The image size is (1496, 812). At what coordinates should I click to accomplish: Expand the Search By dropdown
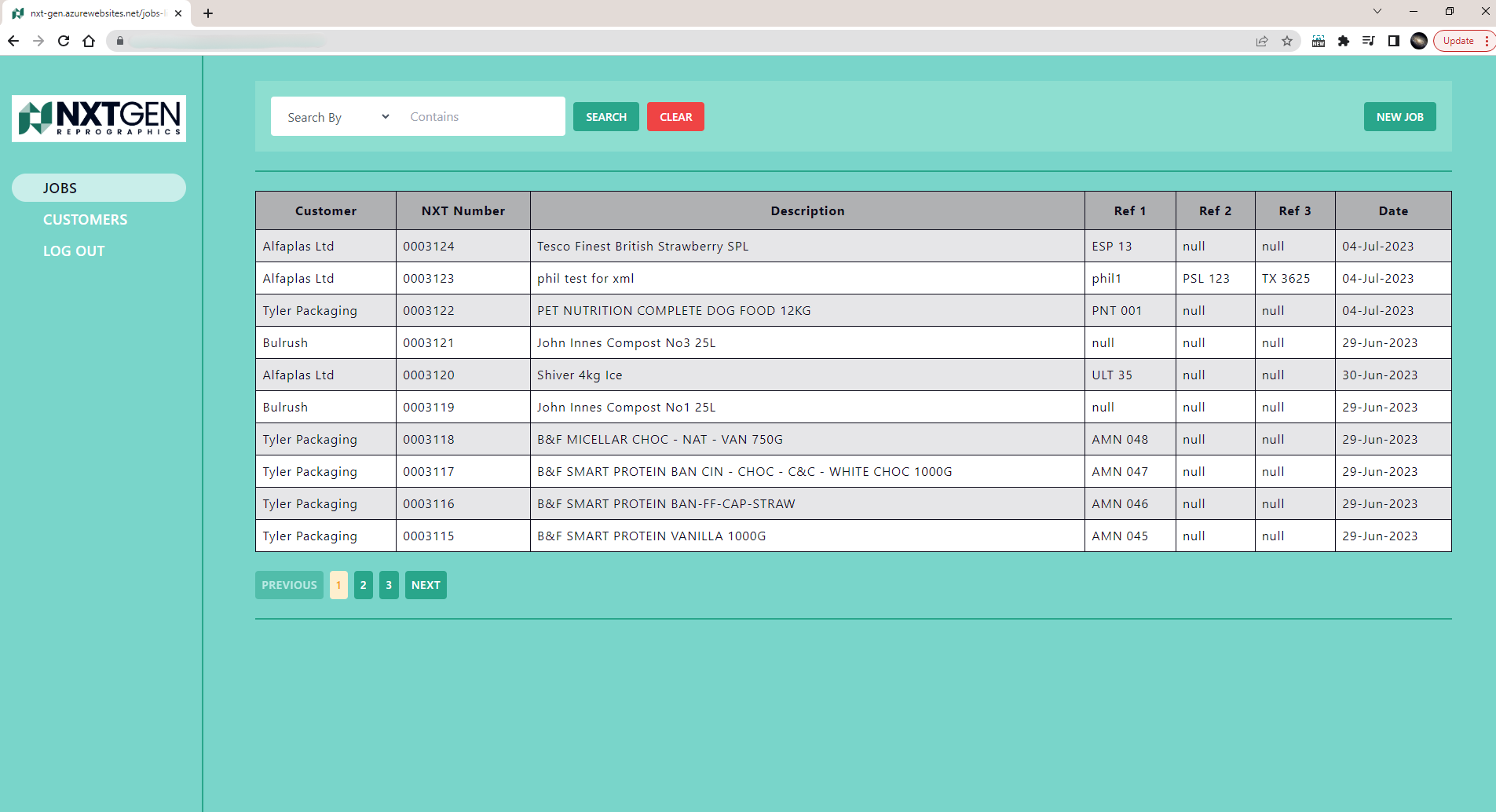[x=338, y=117]
